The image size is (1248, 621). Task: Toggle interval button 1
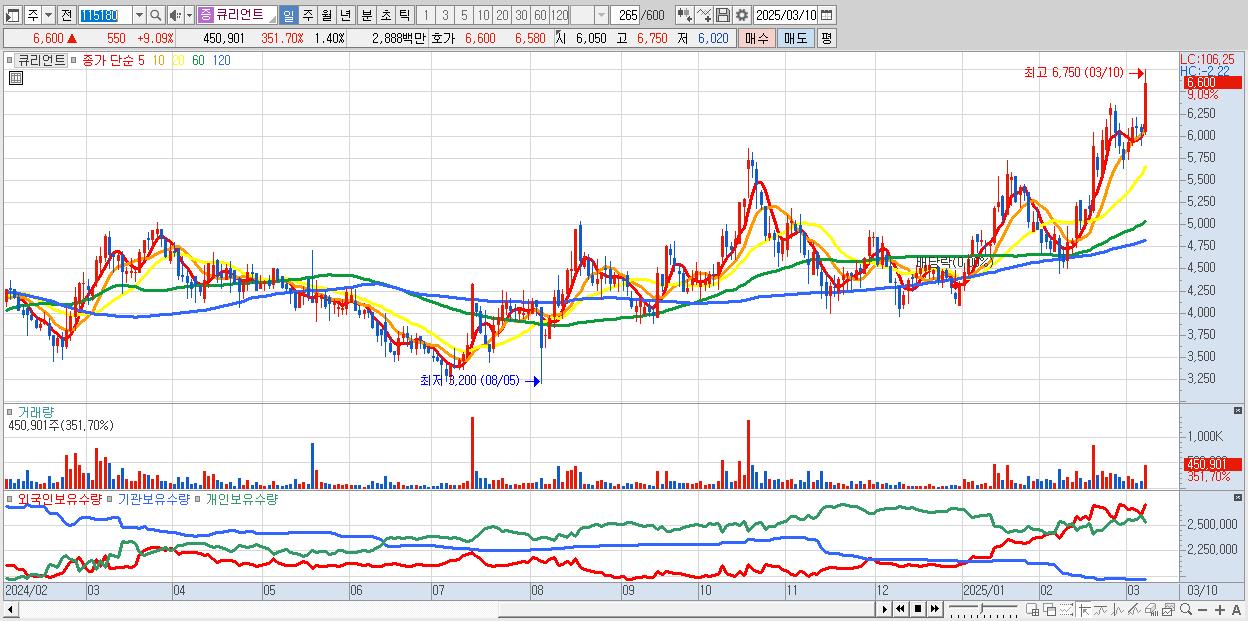click(x=426, y=15)
